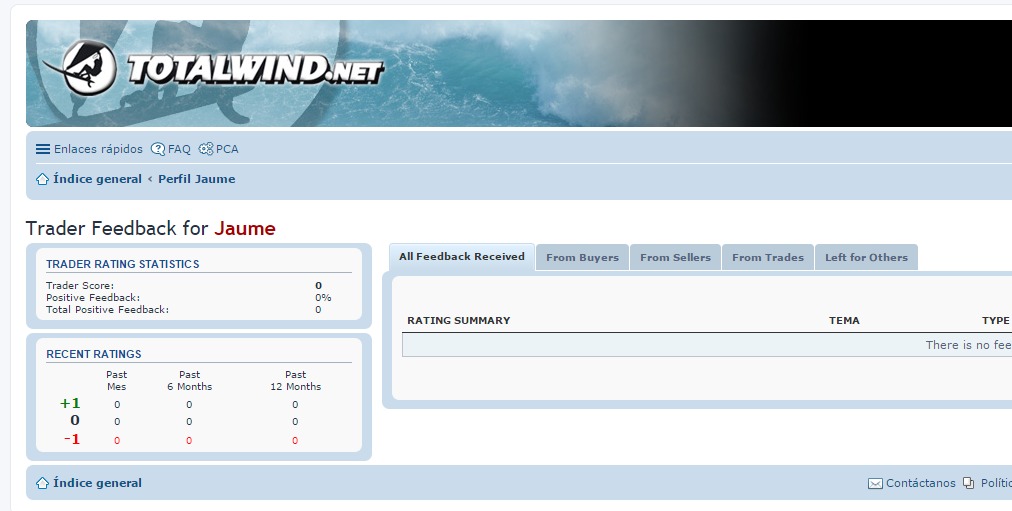Image resolution: width=1012 pixels, height=511 pixels.
Task: Switch to Left for Others tab
Action: click(866, 257)
